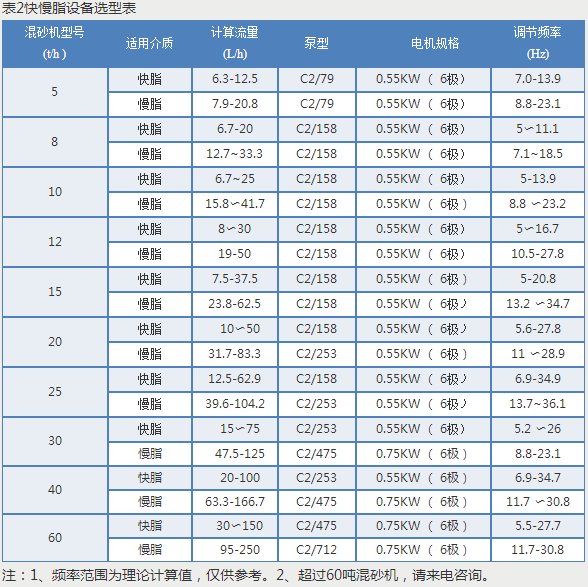Select the 调节频率 (Hz) header
Screen dimensions: 588x587
pyautogui.click(x=538, y=44)
